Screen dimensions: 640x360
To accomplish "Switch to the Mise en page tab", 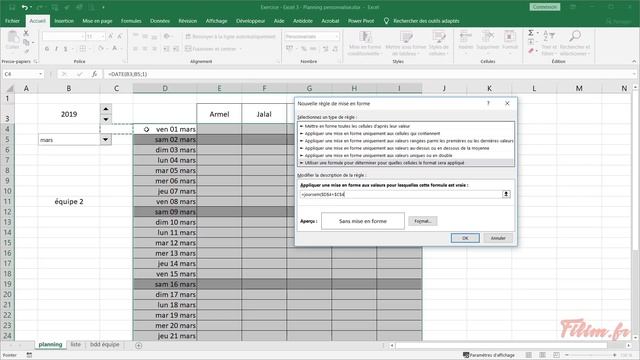I will pos(97,21).
